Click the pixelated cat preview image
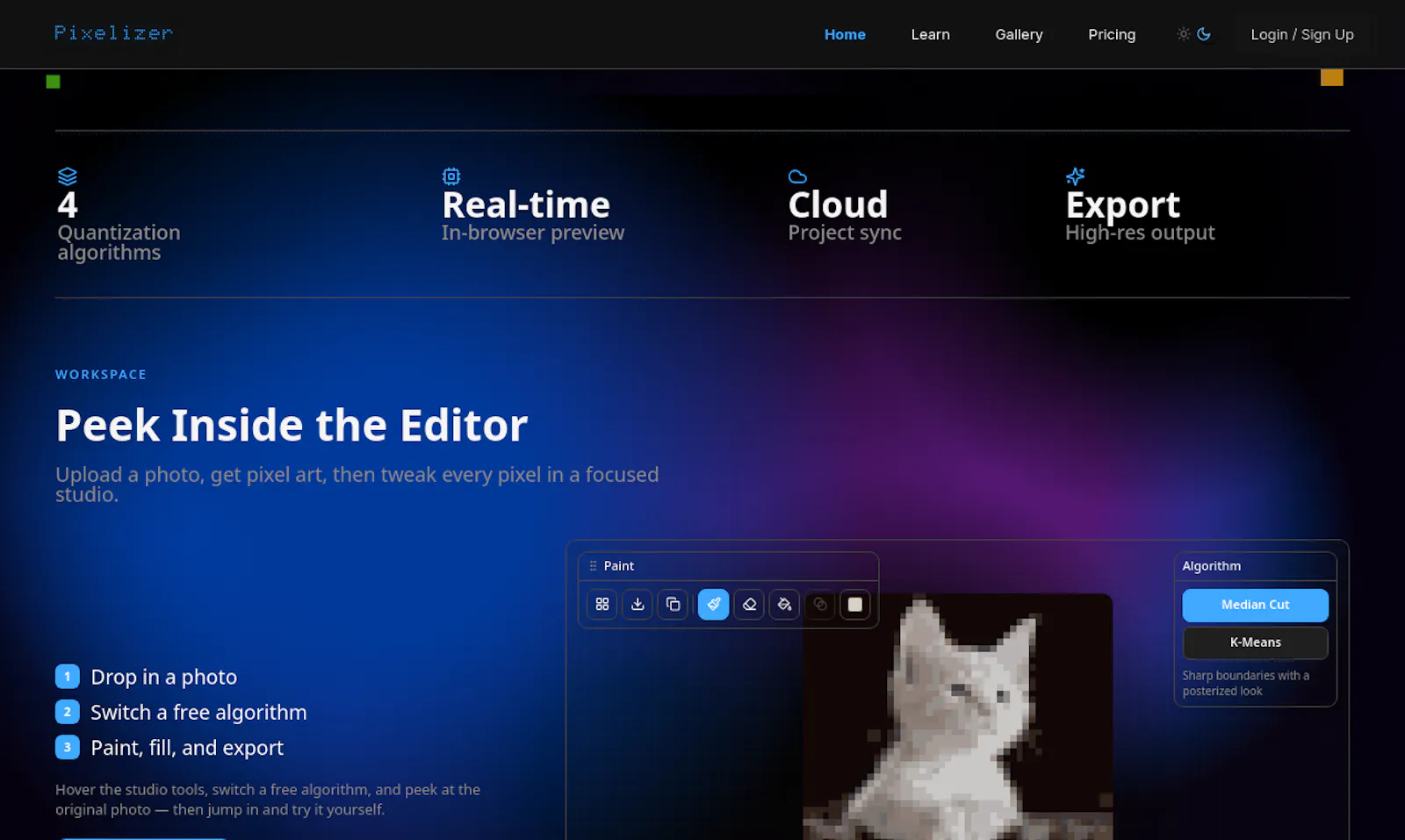 957,716
